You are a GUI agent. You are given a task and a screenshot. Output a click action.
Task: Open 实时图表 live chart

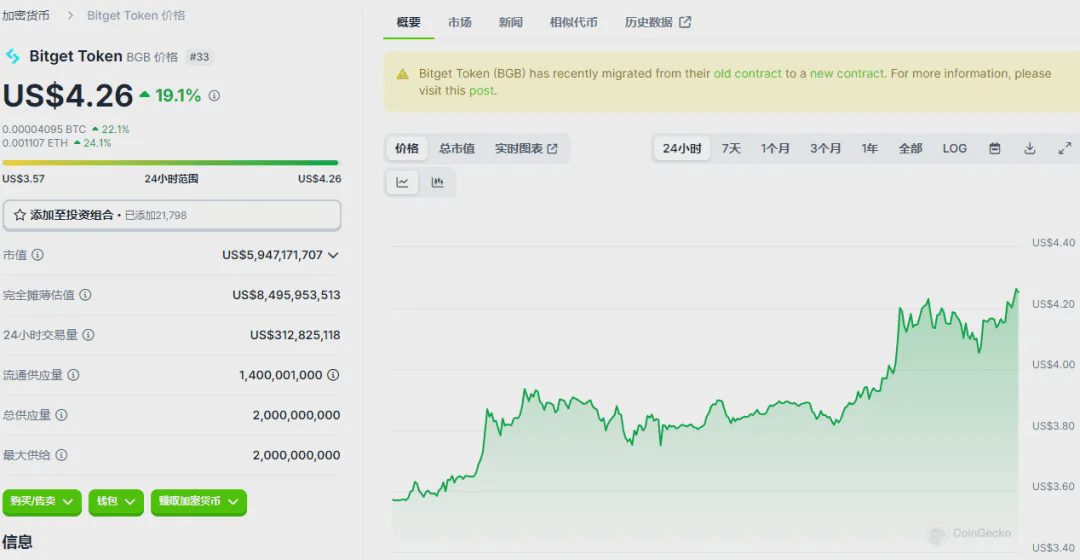tap(526, 148)
